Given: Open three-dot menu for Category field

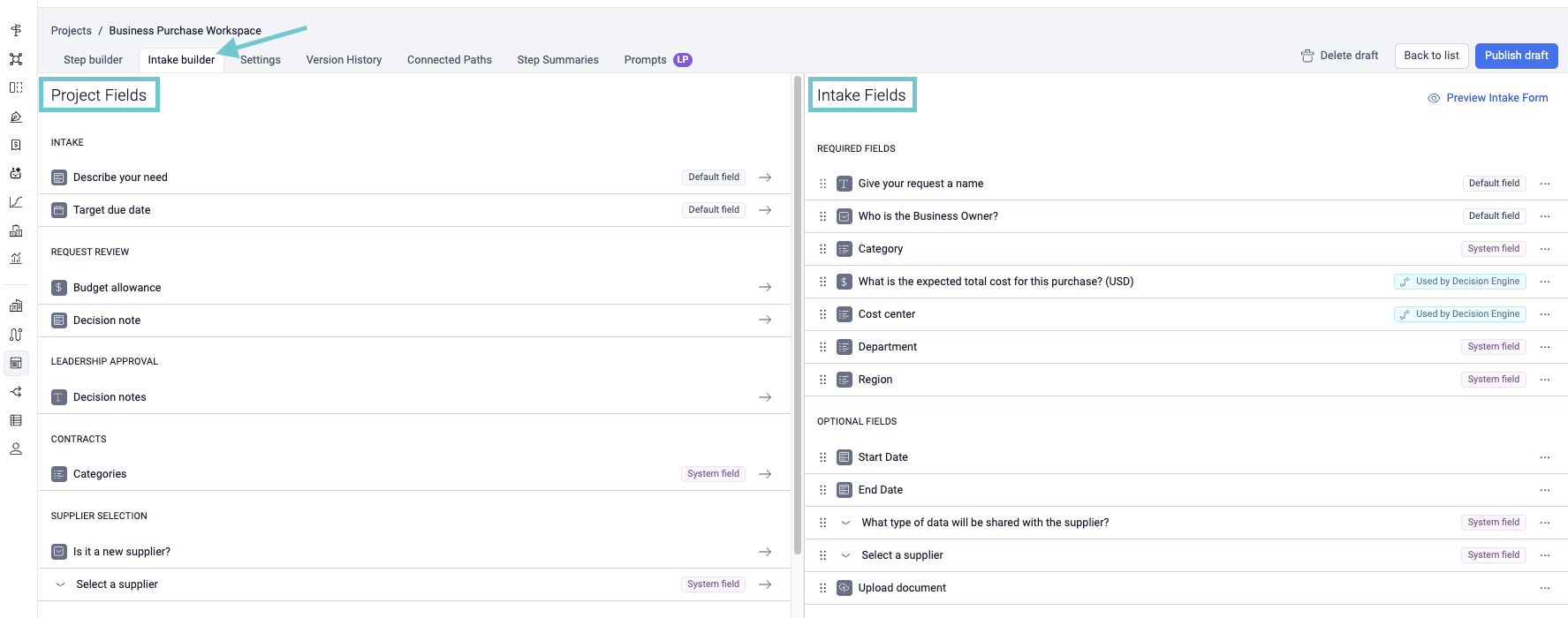Looking at the screenshot, I should 1544,249.
